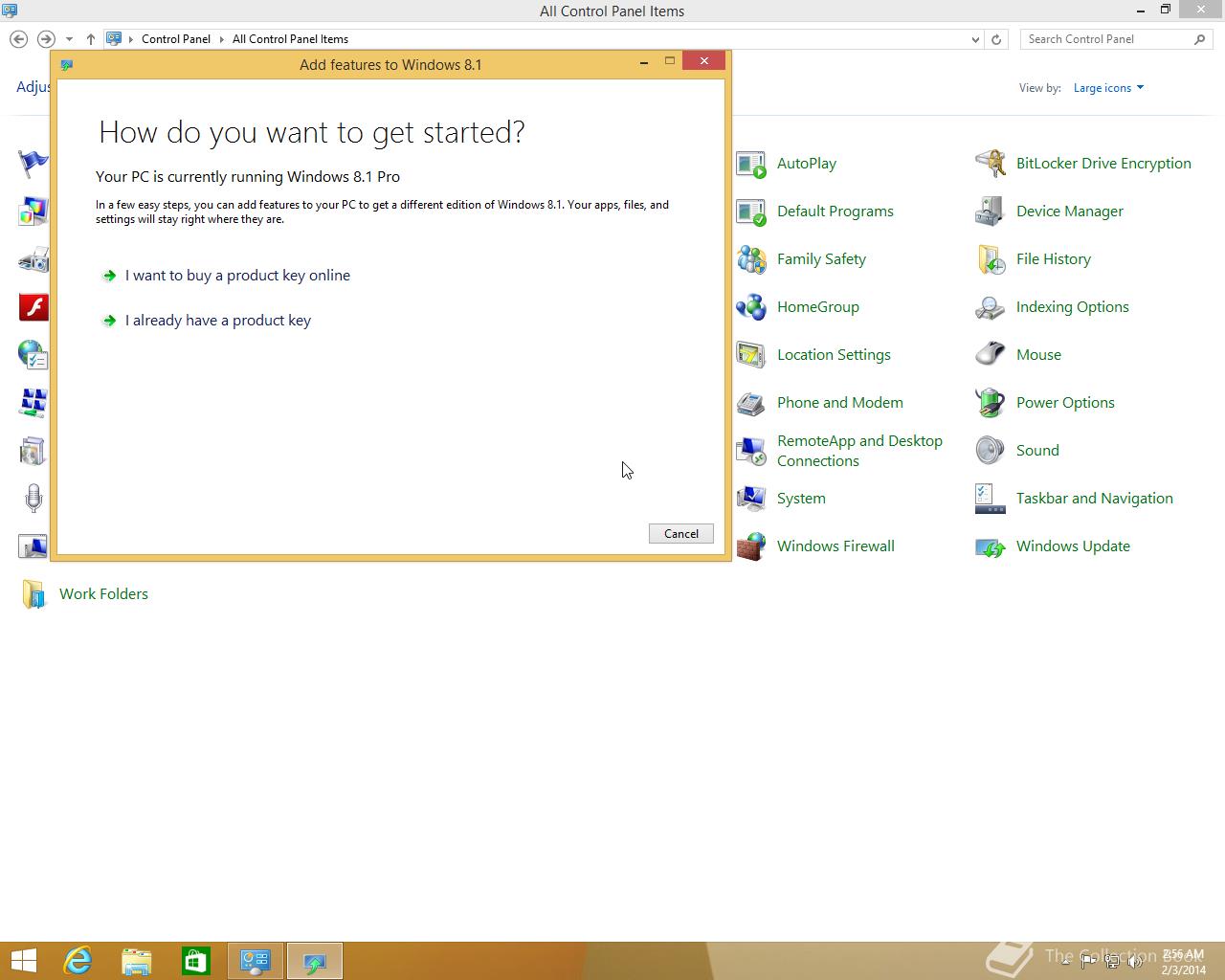Open File Explorer from taskbar

(x=137, y=961)
